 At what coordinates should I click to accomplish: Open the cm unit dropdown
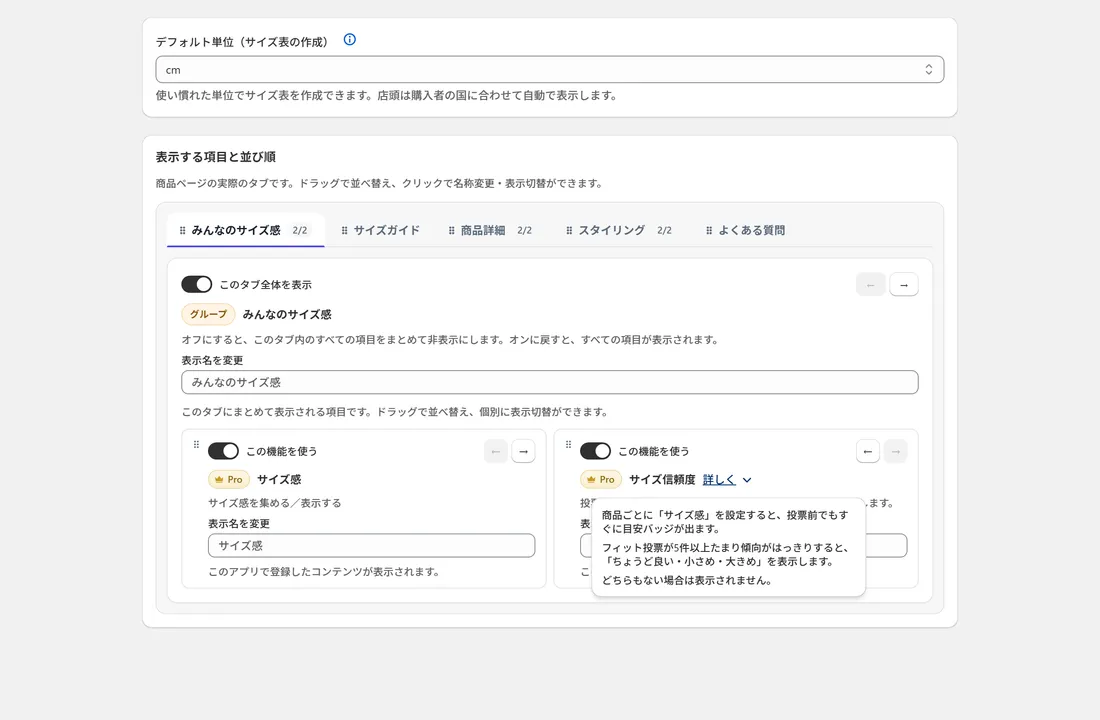pyautogui.click(x=549, y=69)
